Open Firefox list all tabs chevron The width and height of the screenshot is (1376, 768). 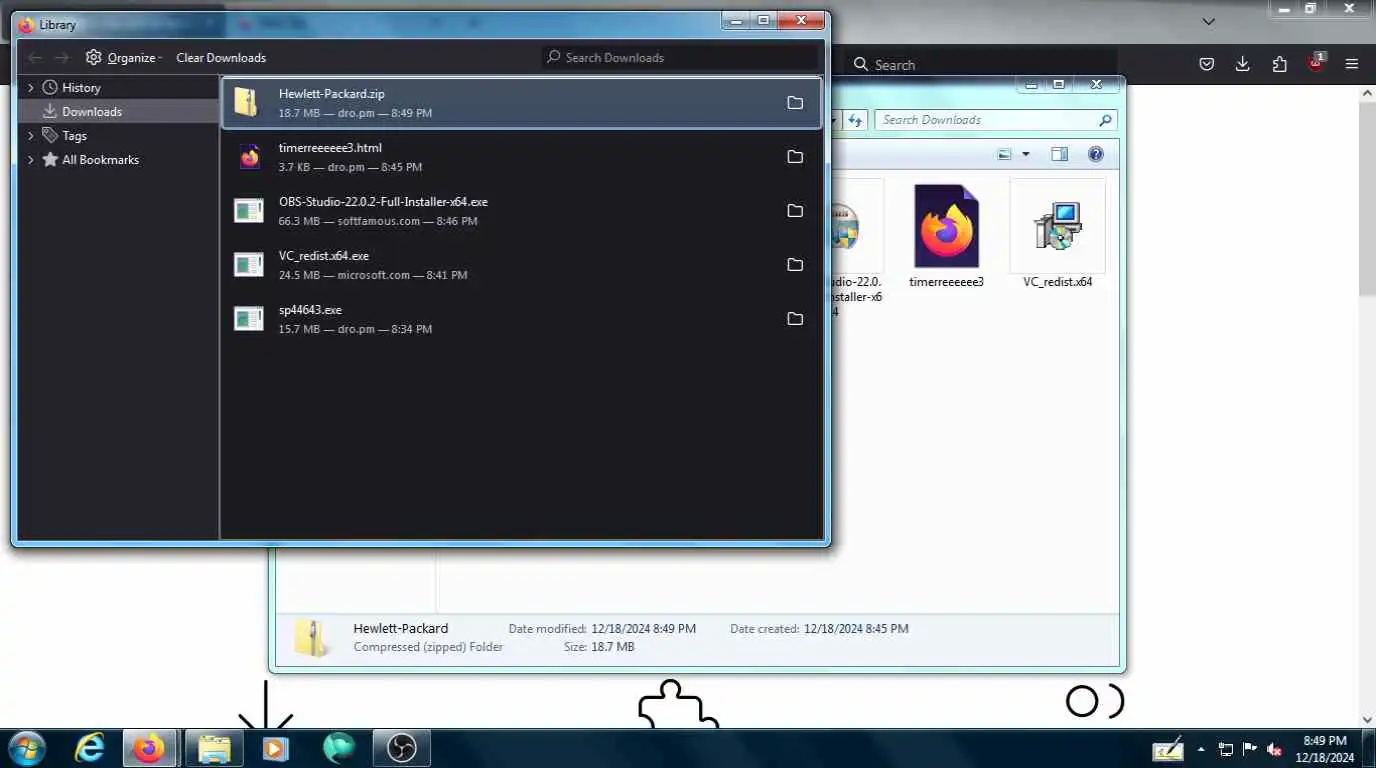click(1209, 22)
